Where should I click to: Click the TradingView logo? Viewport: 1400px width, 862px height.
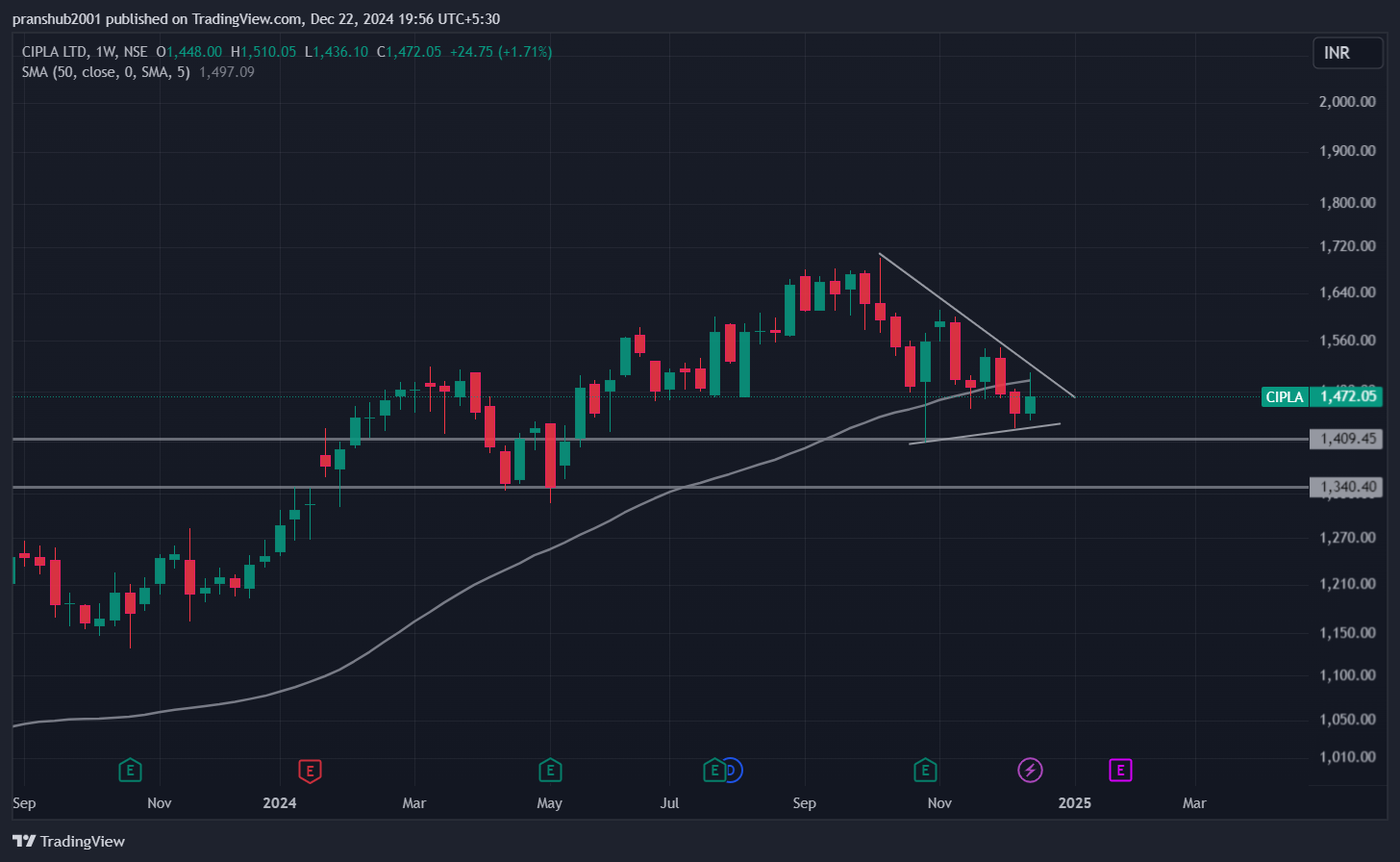point(69,841)
